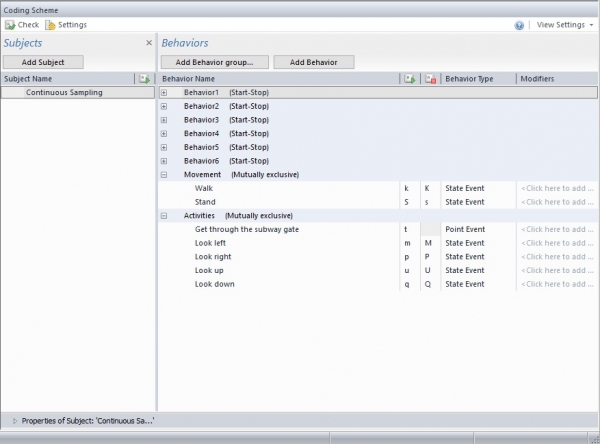Click State Event type for Look down
Screen dimensions: 600x444
pos(465,284)
